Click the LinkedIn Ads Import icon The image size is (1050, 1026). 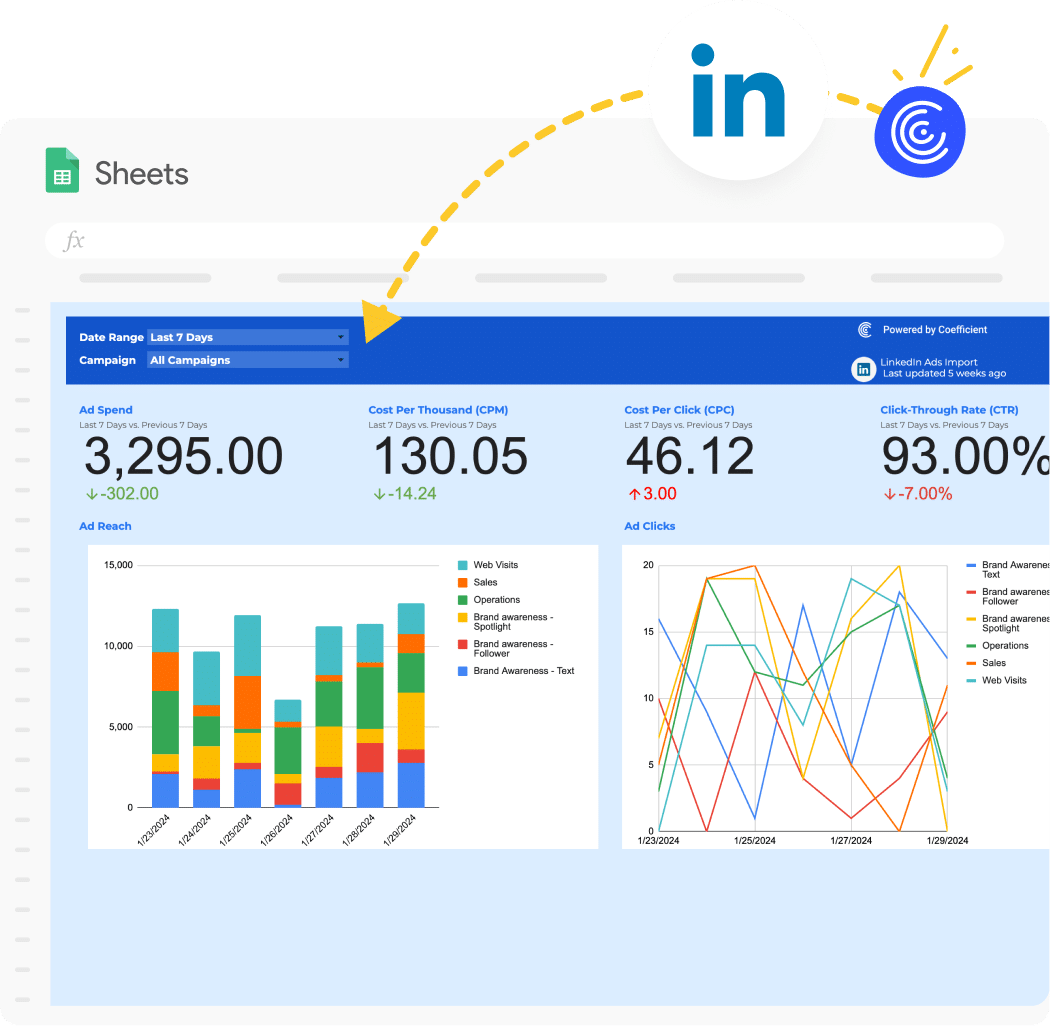[863, 368]
